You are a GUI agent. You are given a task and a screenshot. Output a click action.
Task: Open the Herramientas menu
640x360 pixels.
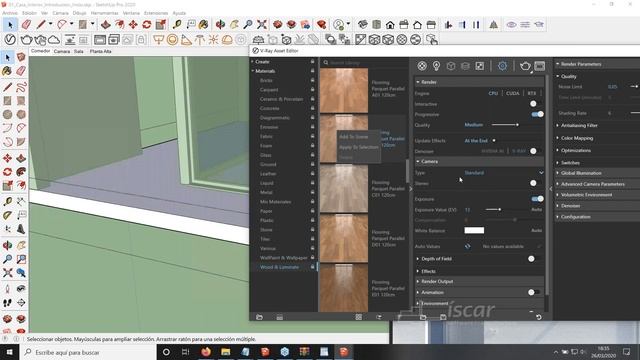(x=104, y=13)
